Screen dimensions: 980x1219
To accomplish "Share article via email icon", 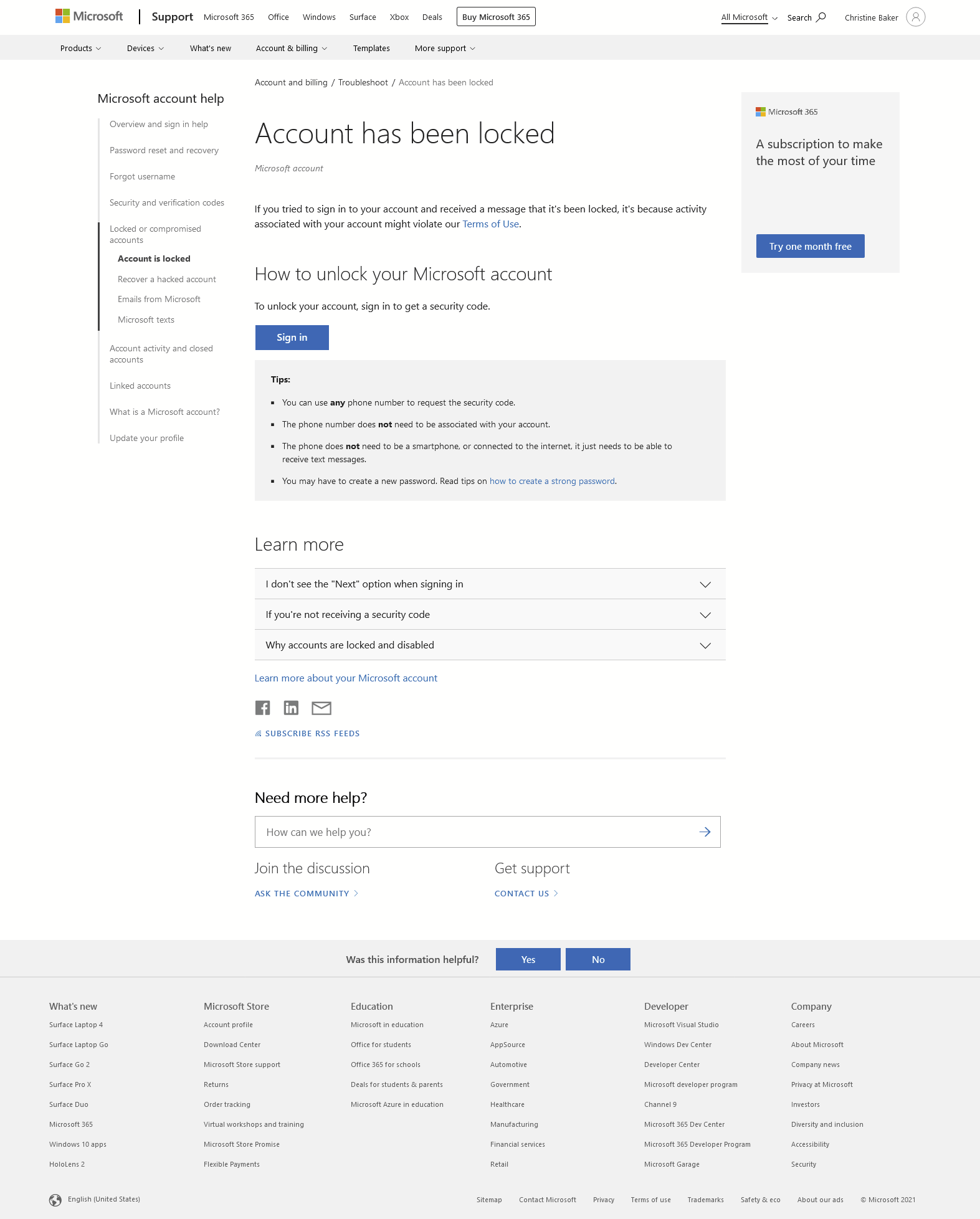I will [321, 708].
